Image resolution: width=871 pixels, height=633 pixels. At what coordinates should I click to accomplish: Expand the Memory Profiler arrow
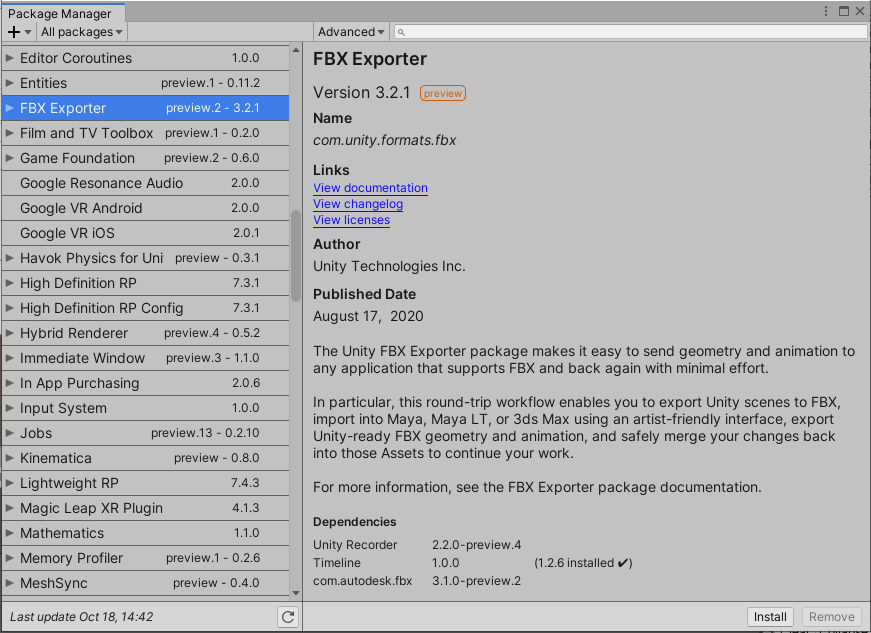coord(9,557)
